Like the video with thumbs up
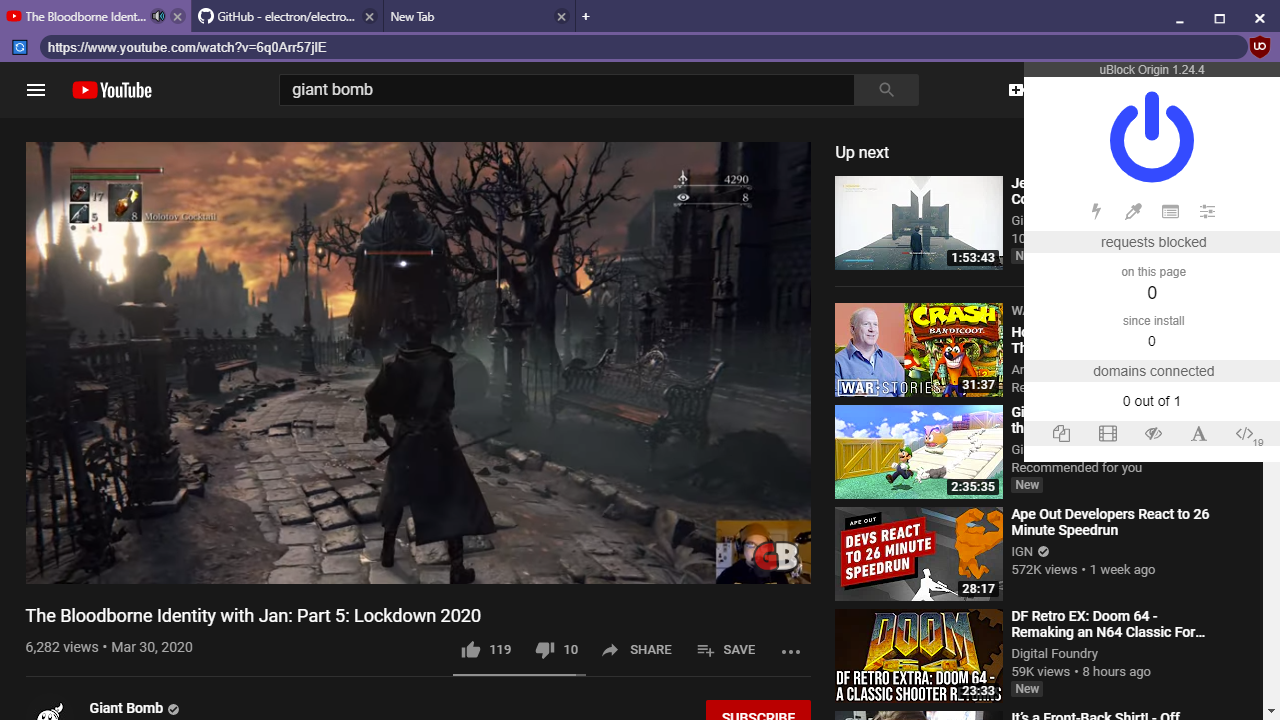 coord(486,650)
